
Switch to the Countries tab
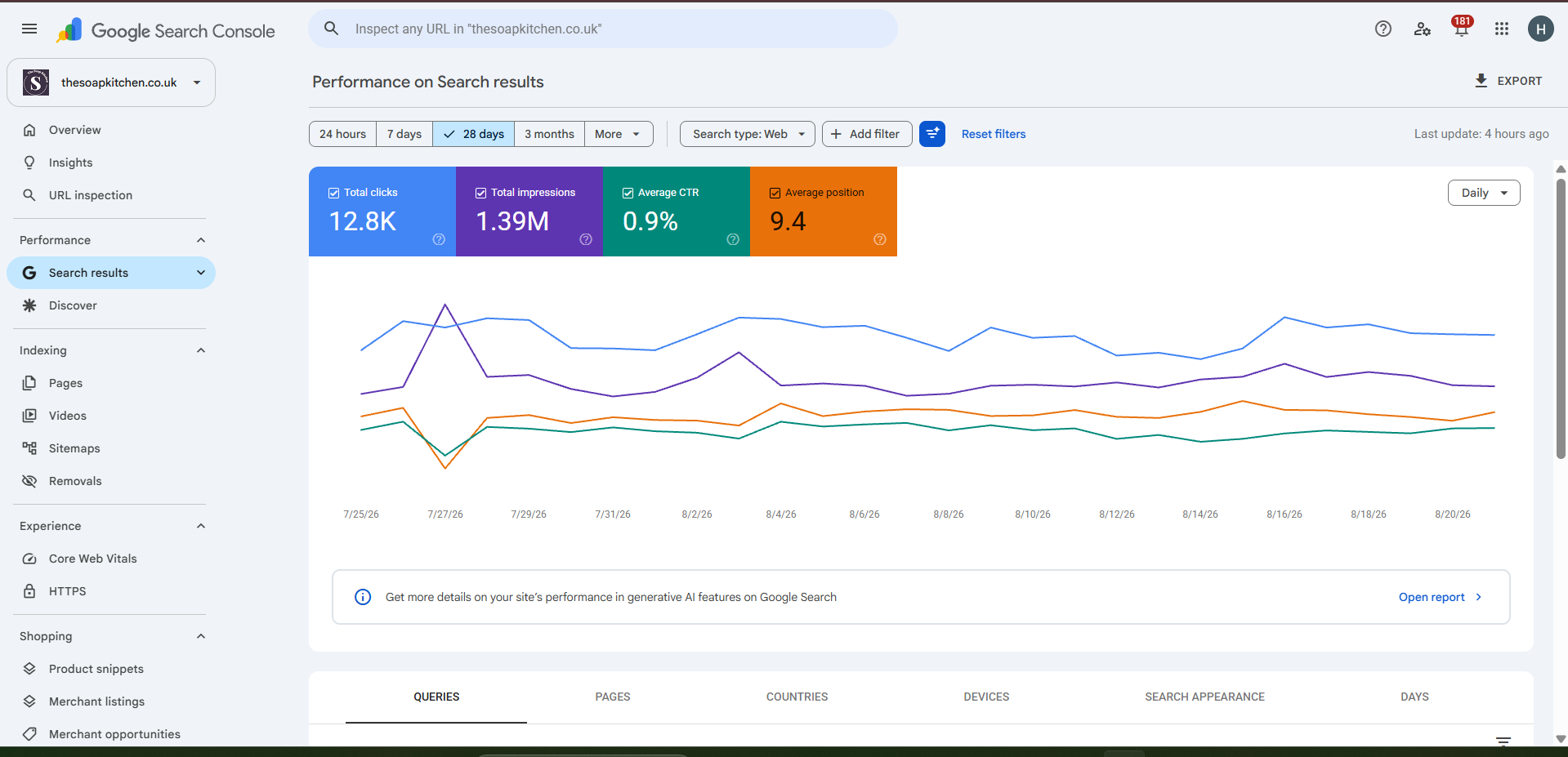pos(797,697)
